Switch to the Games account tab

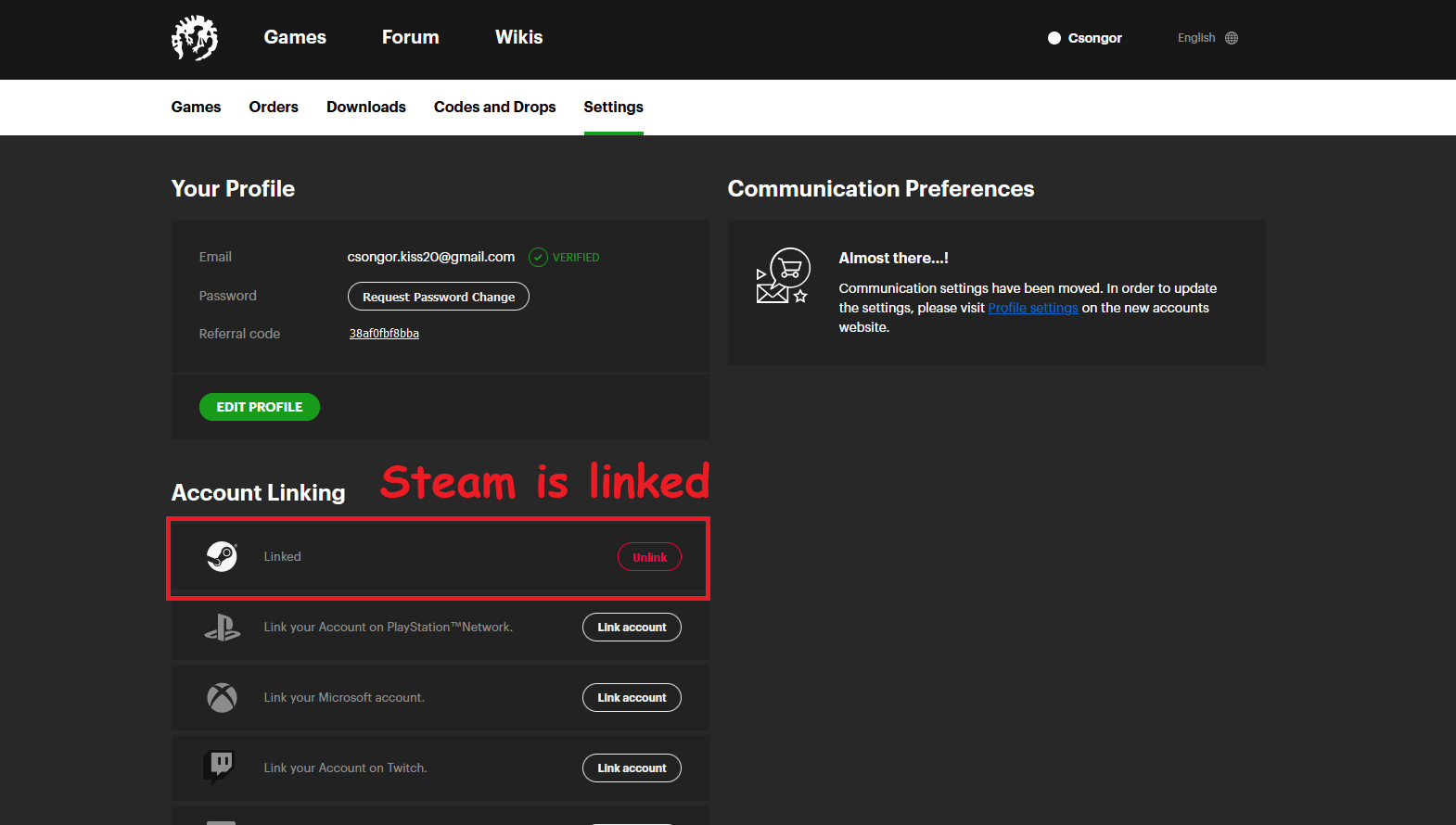coord(196,107)
